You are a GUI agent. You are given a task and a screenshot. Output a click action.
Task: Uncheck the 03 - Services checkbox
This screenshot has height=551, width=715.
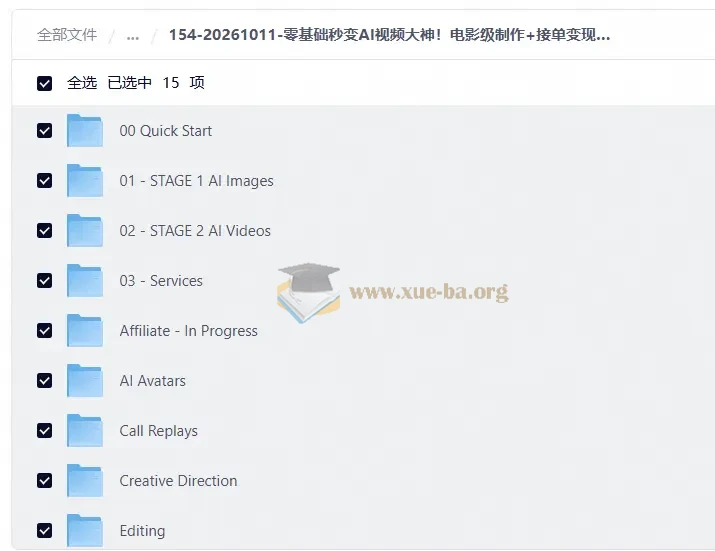click(44, 281)
